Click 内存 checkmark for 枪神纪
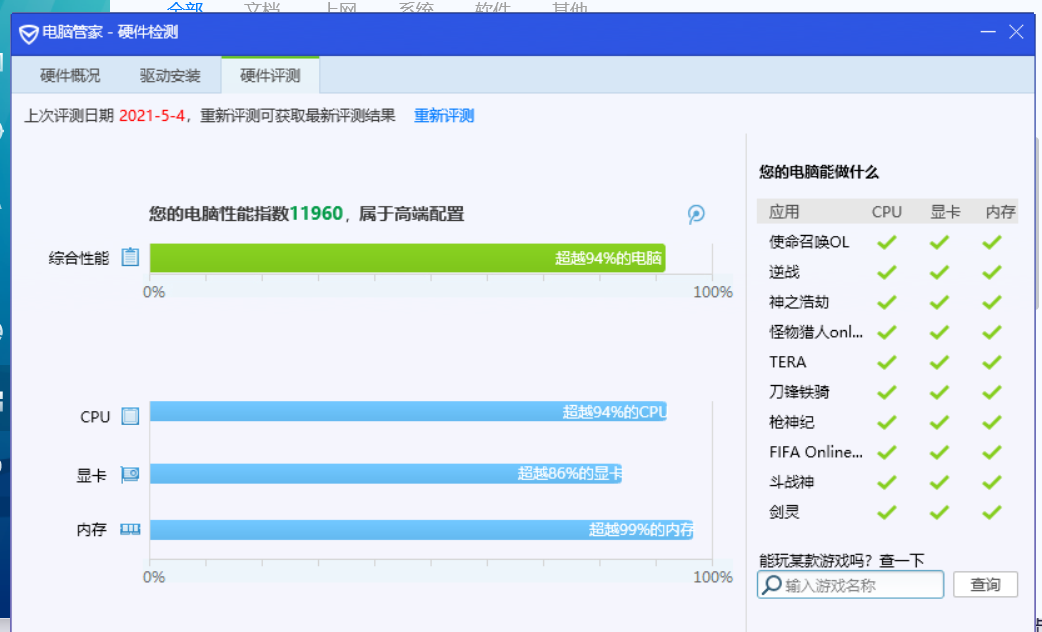Viewport: 1042px width, 632px height. [991, 422]
